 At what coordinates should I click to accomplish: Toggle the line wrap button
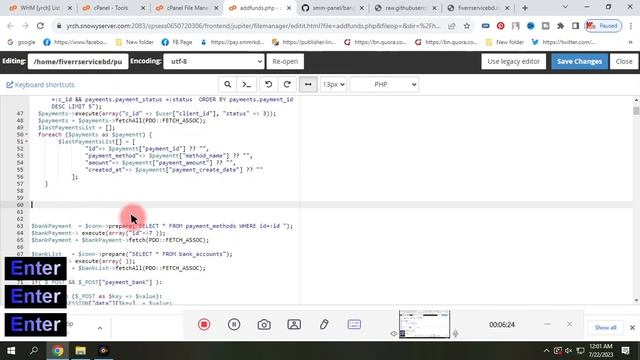pyautogui.click(x=308, y=84)
